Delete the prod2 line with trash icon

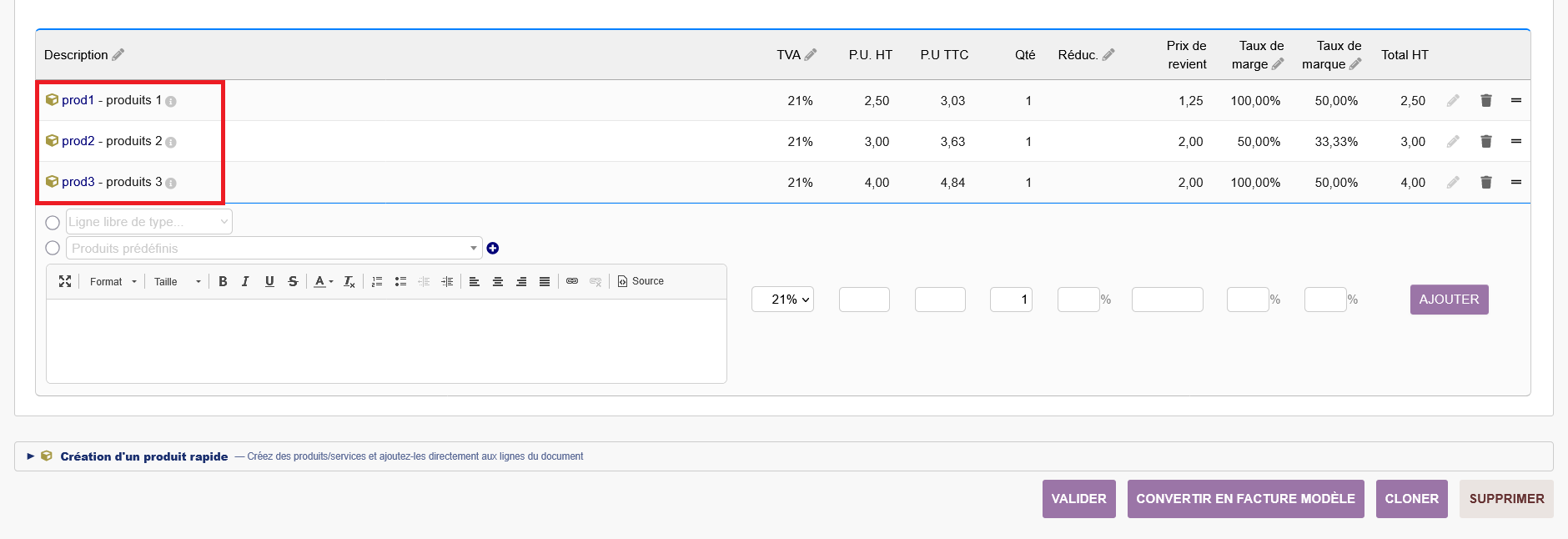click(x=1486, y=141)
